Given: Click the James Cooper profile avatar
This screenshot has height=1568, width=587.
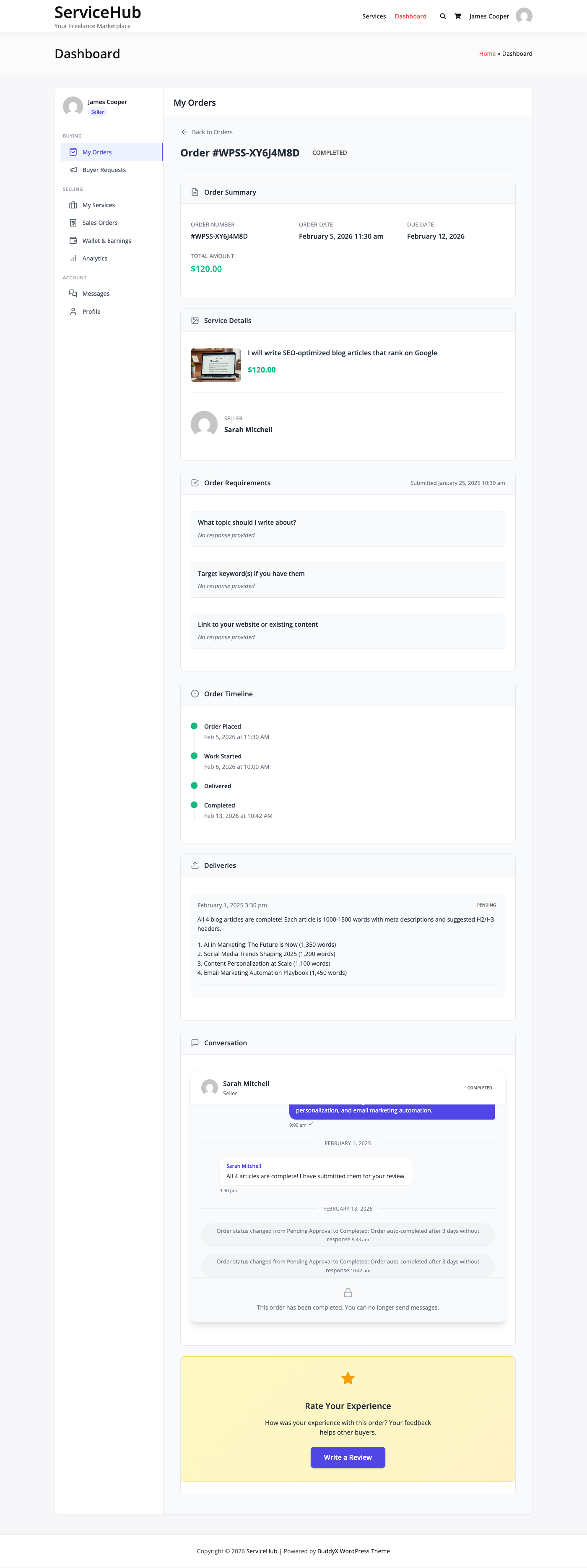Looking at the screenshot, I should [524, 16].
